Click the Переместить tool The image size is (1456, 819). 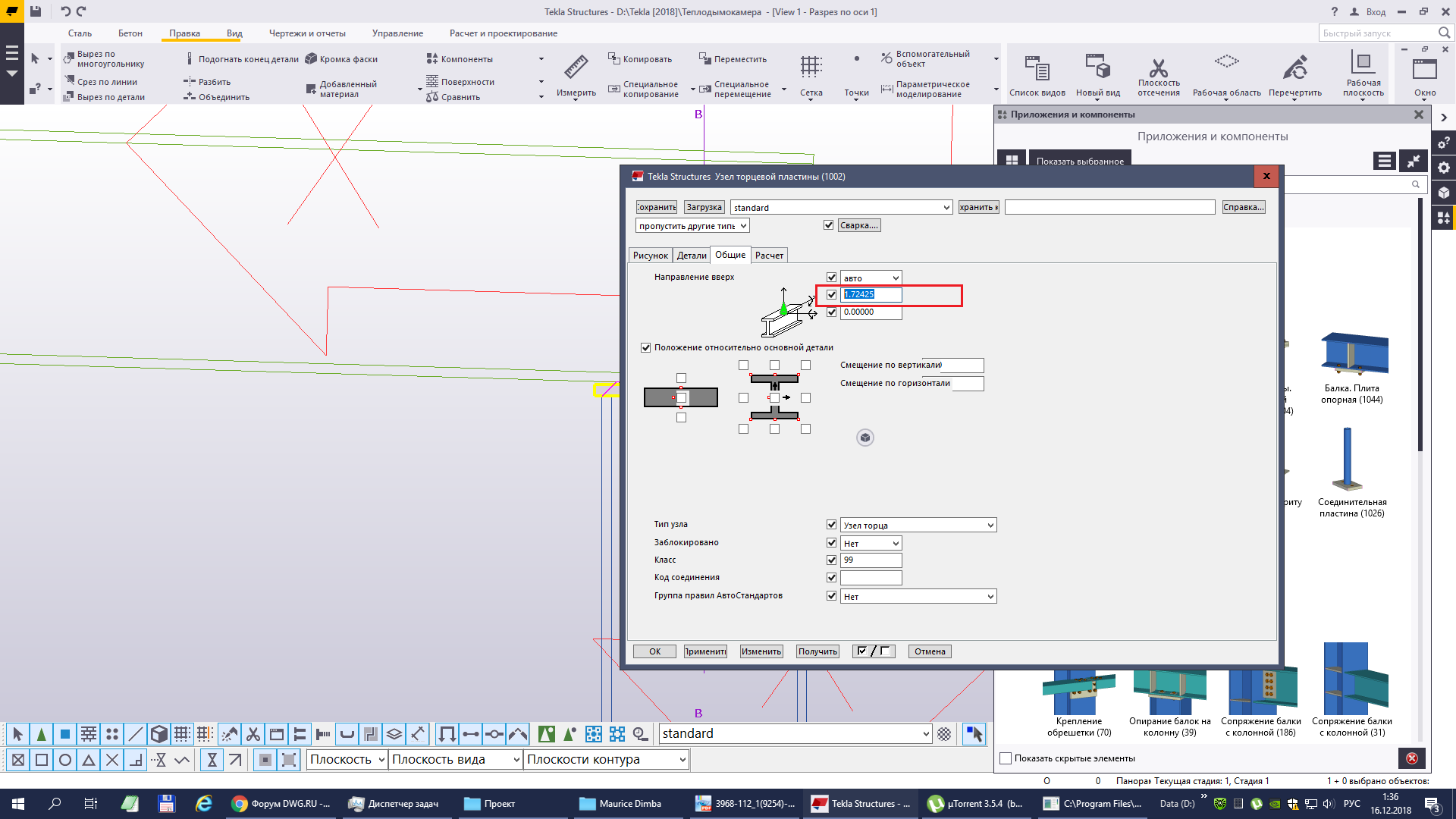point(733,59)
